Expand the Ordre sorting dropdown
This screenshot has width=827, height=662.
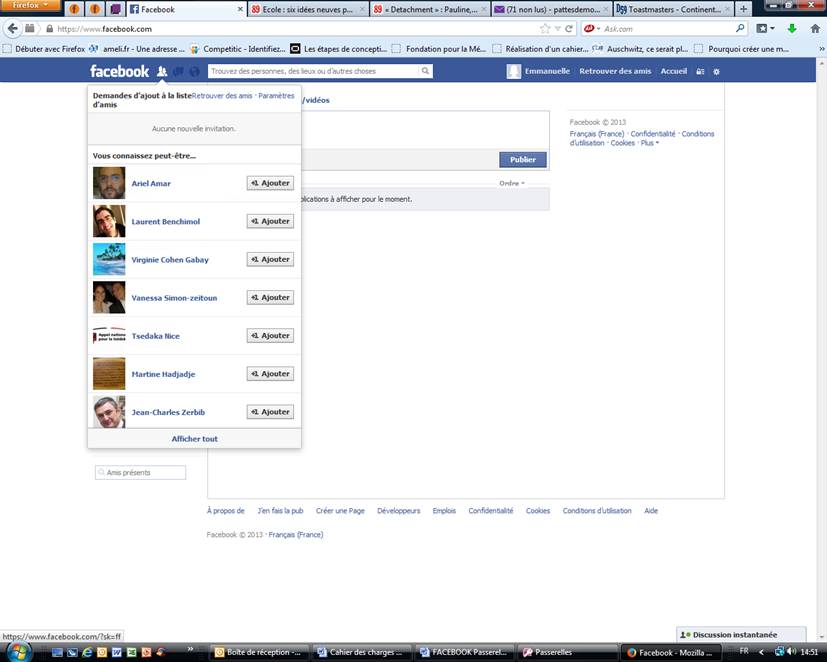coord(512,183)
